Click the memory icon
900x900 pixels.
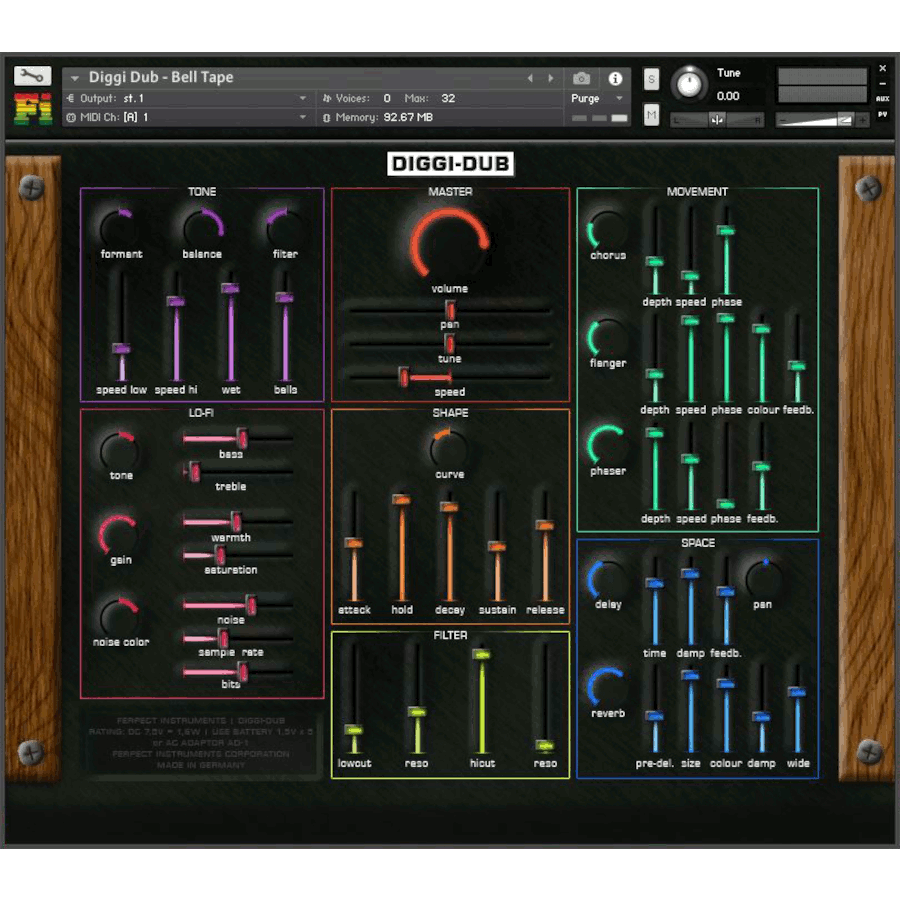327,118
